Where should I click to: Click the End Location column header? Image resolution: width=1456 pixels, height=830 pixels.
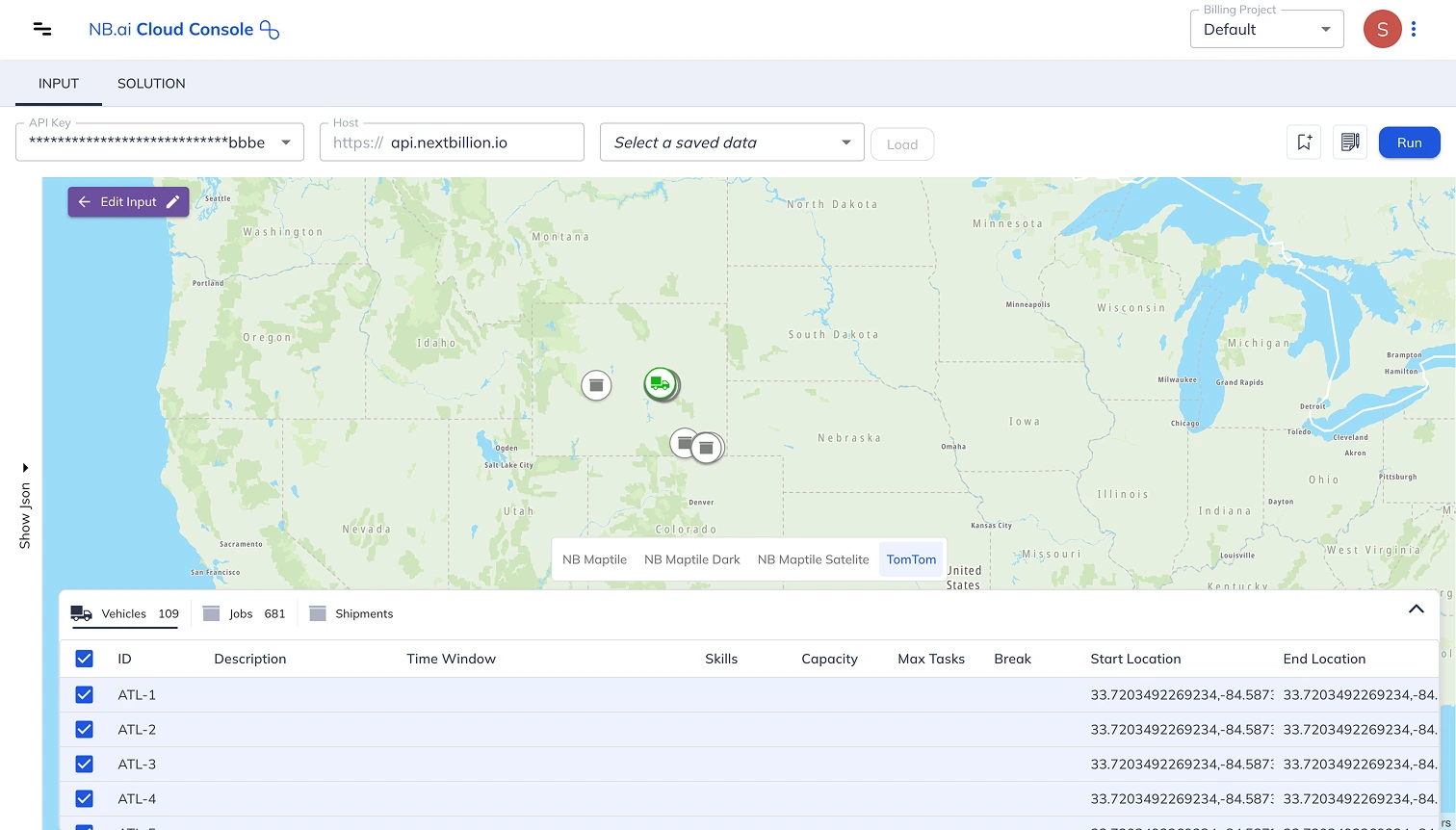(x=1324, y=659)
